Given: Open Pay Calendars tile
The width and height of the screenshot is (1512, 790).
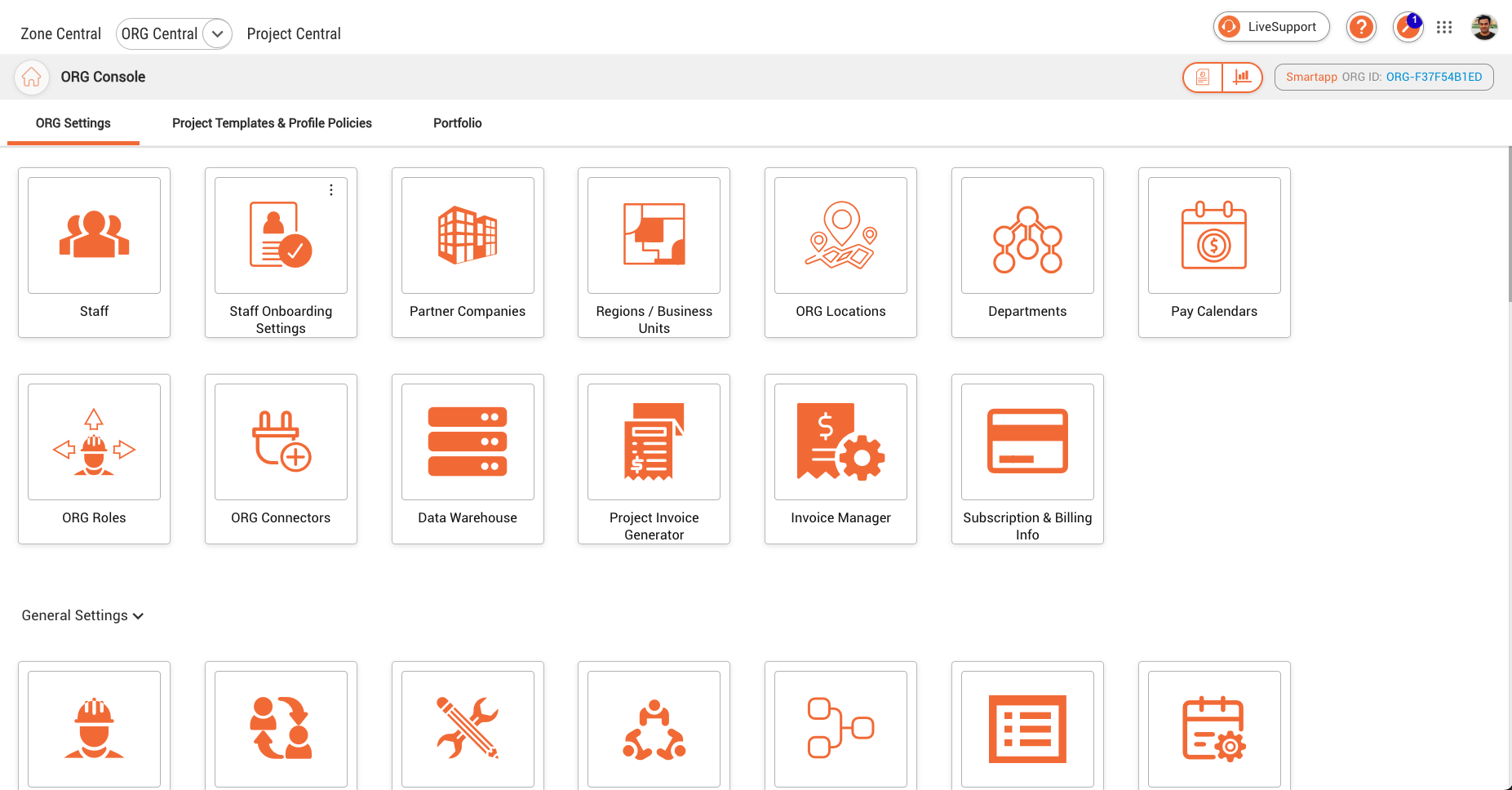Looking at the screenshot, I should point(1214,251).
